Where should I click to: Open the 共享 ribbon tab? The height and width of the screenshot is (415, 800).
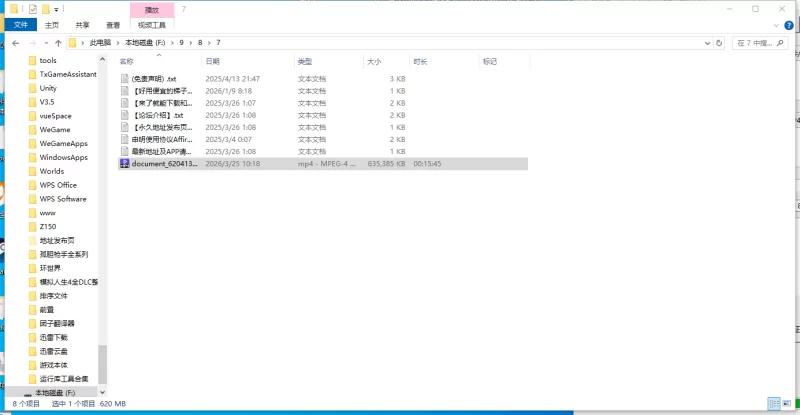82,25
